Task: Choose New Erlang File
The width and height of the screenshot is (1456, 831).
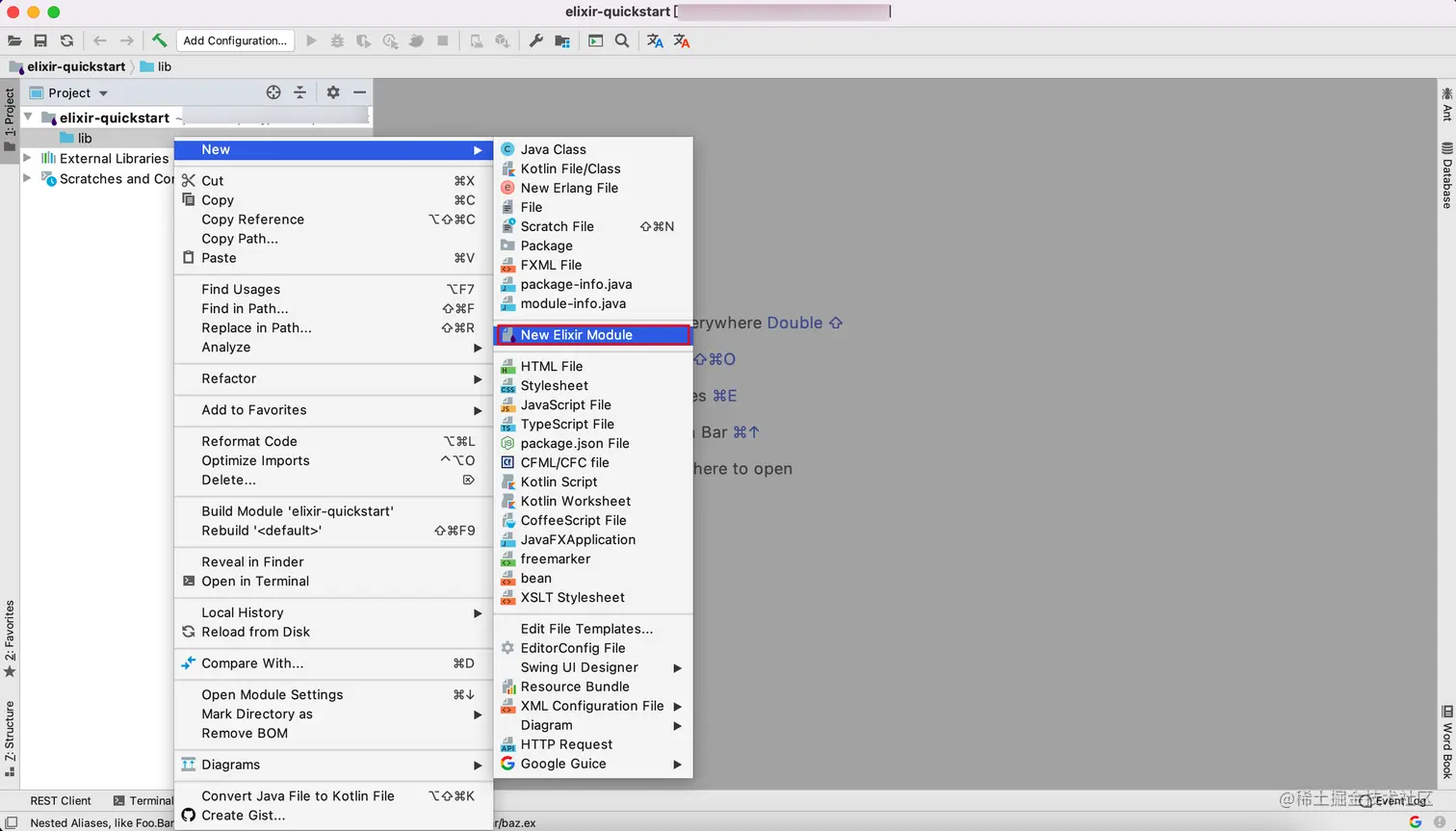Action: pos(592,188)
